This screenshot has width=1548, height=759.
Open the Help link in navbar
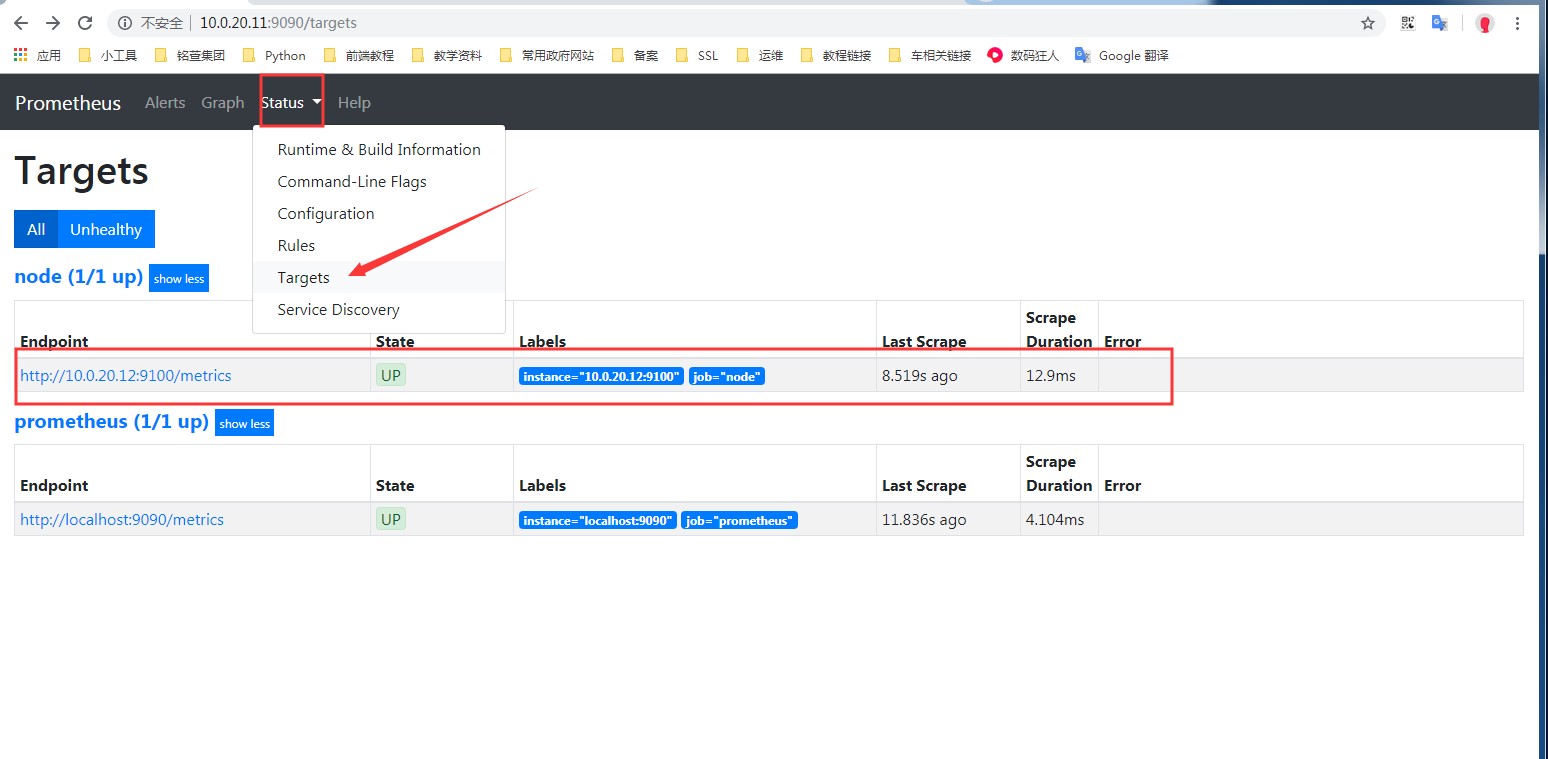pyautogui.click(x=354, y=102)
